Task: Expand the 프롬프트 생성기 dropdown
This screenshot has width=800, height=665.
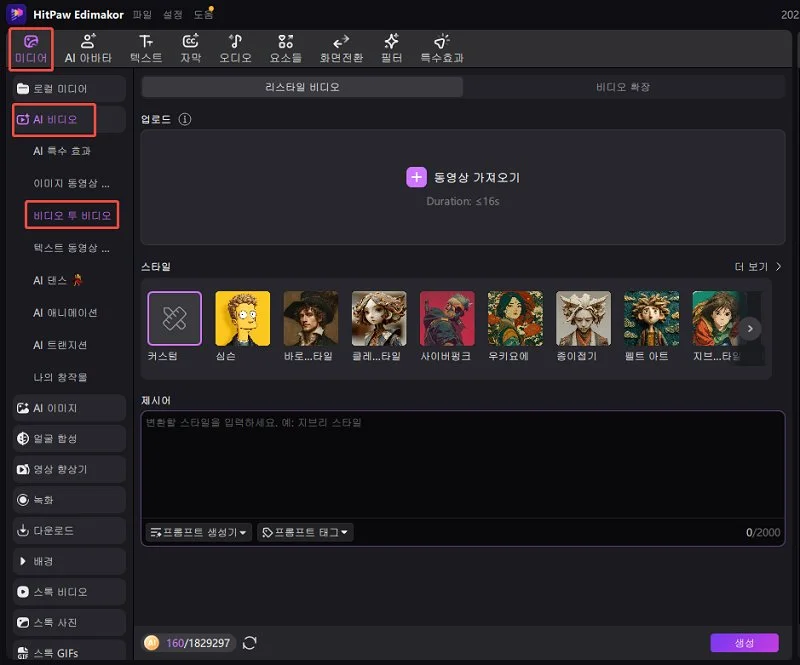Action: [x=197, y=531]
